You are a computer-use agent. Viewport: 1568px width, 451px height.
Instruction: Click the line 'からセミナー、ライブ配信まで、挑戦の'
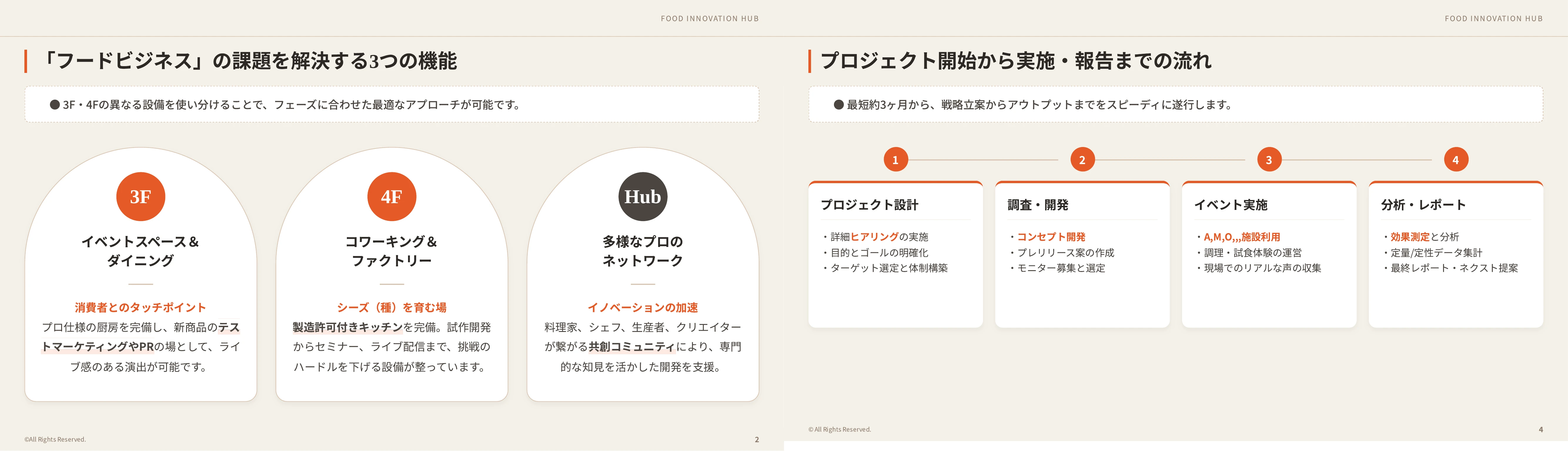[391, 347]
